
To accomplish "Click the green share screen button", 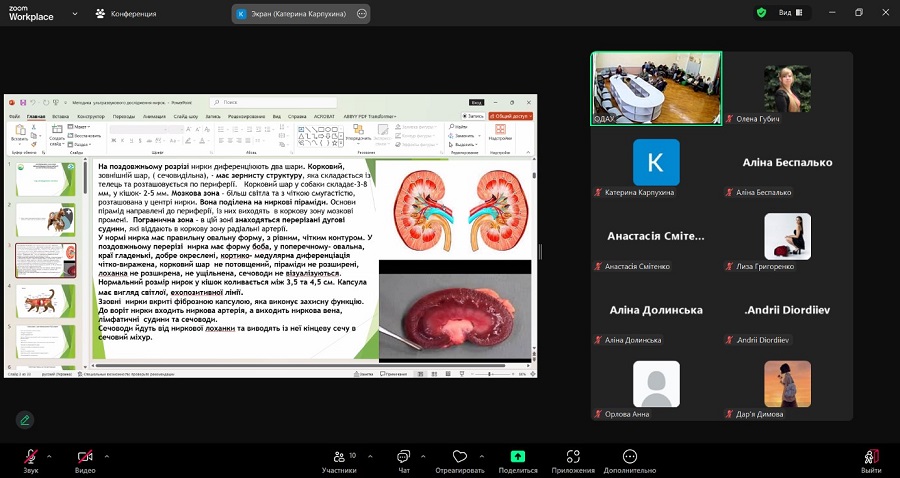I will pos(518,457).
